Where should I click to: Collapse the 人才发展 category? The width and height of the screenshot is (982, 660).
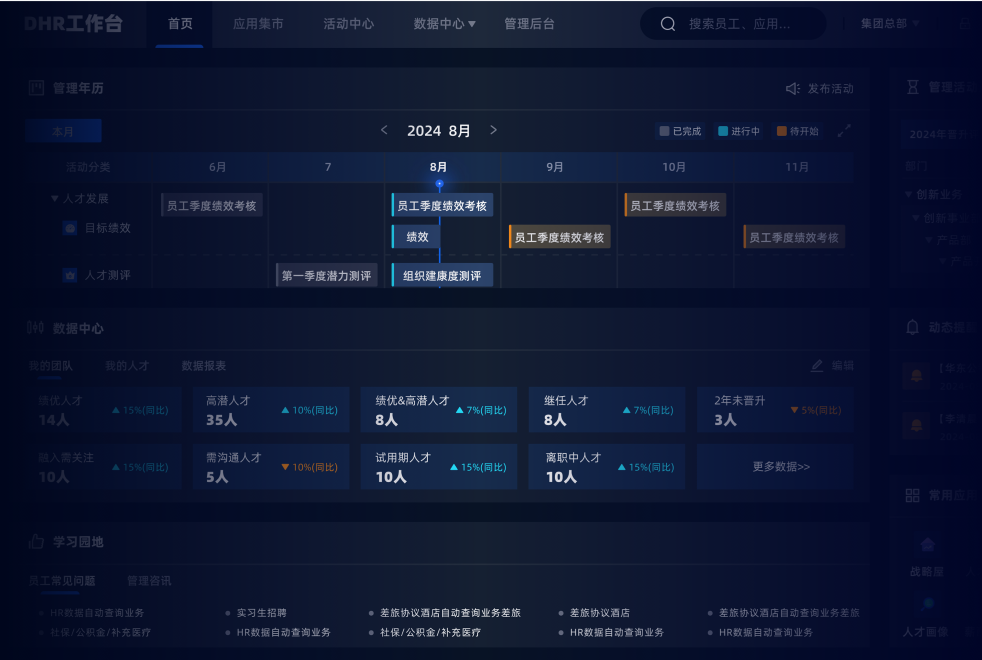[55, 199]
